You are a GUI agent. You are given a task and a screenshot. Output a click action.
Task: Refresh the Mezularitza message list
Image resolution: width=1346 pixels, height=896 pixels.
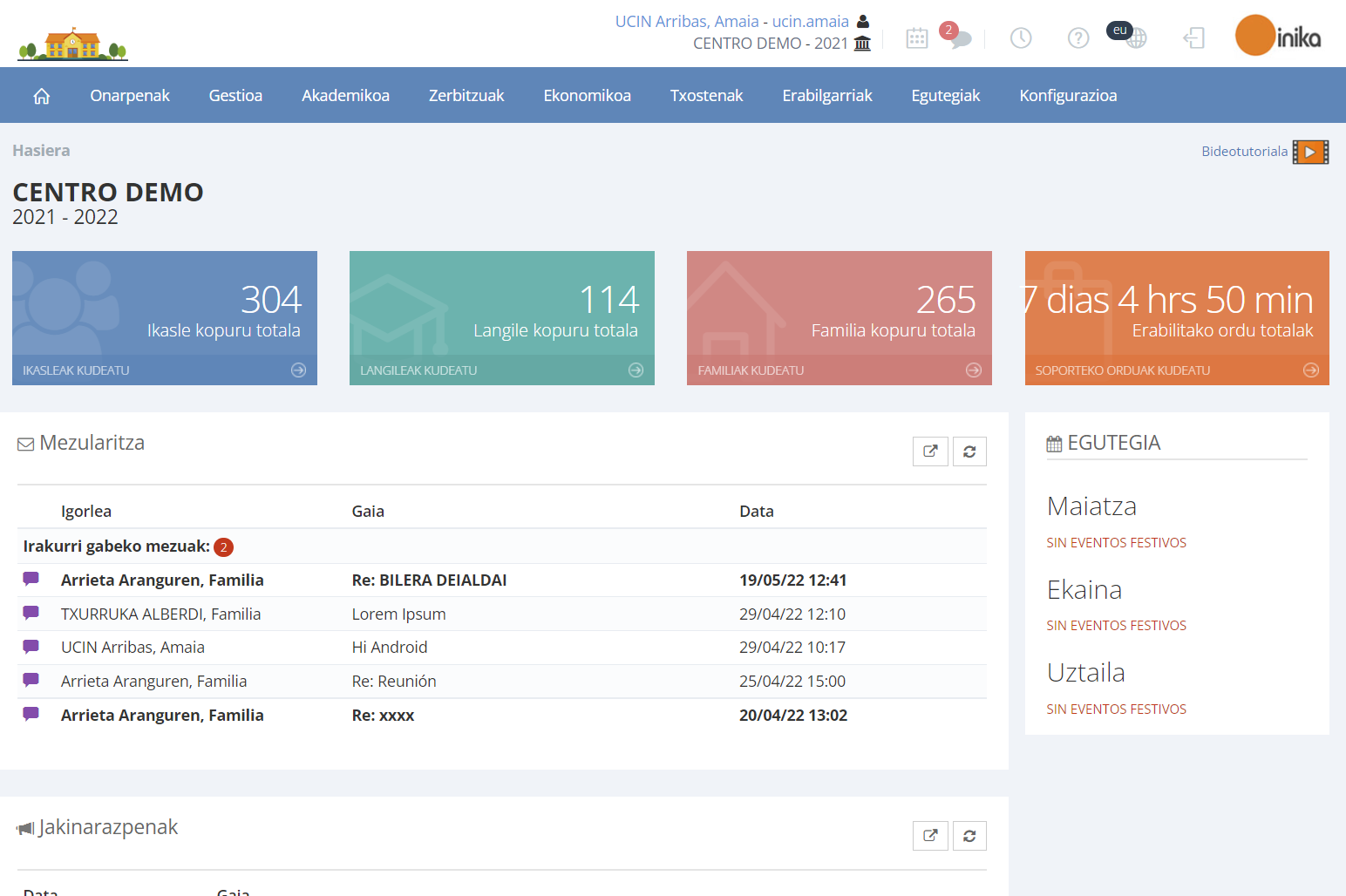point(969,451)
